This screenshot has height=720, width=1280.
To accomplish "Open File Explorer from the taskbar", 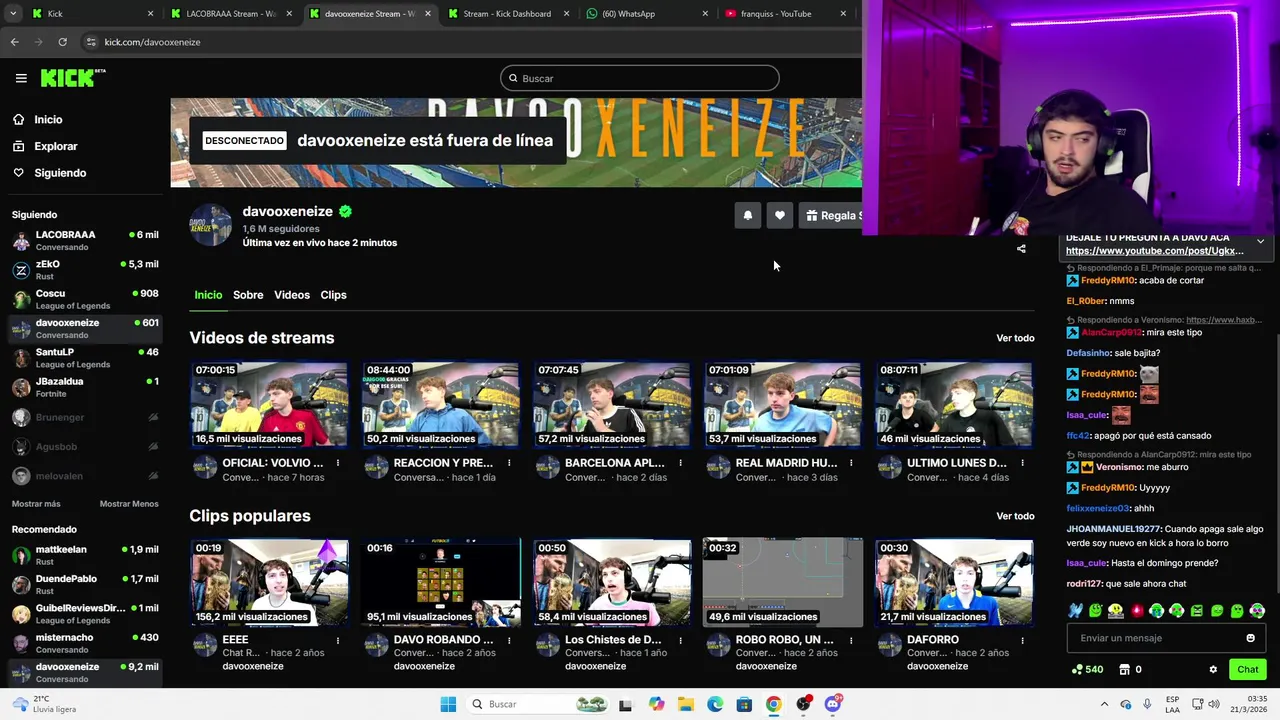I will coord(686,704).
